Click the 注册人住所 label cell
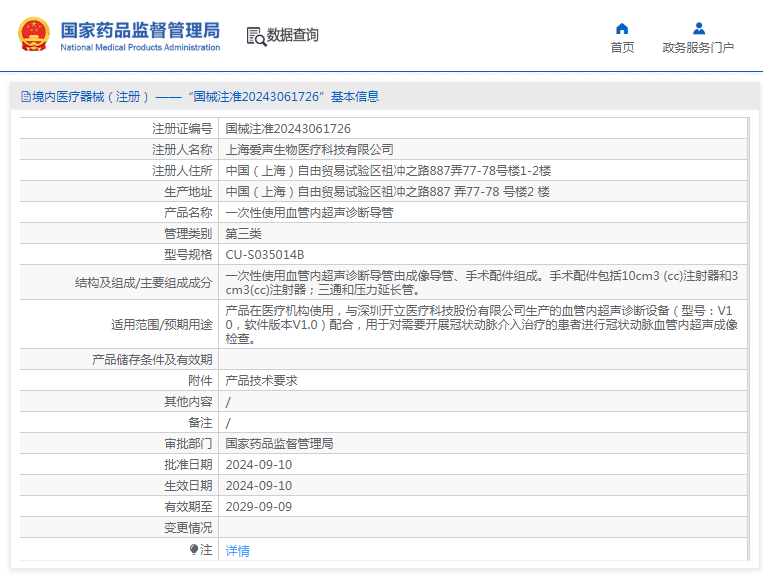The height and width of the screenshot is (581, 763). 119,170
